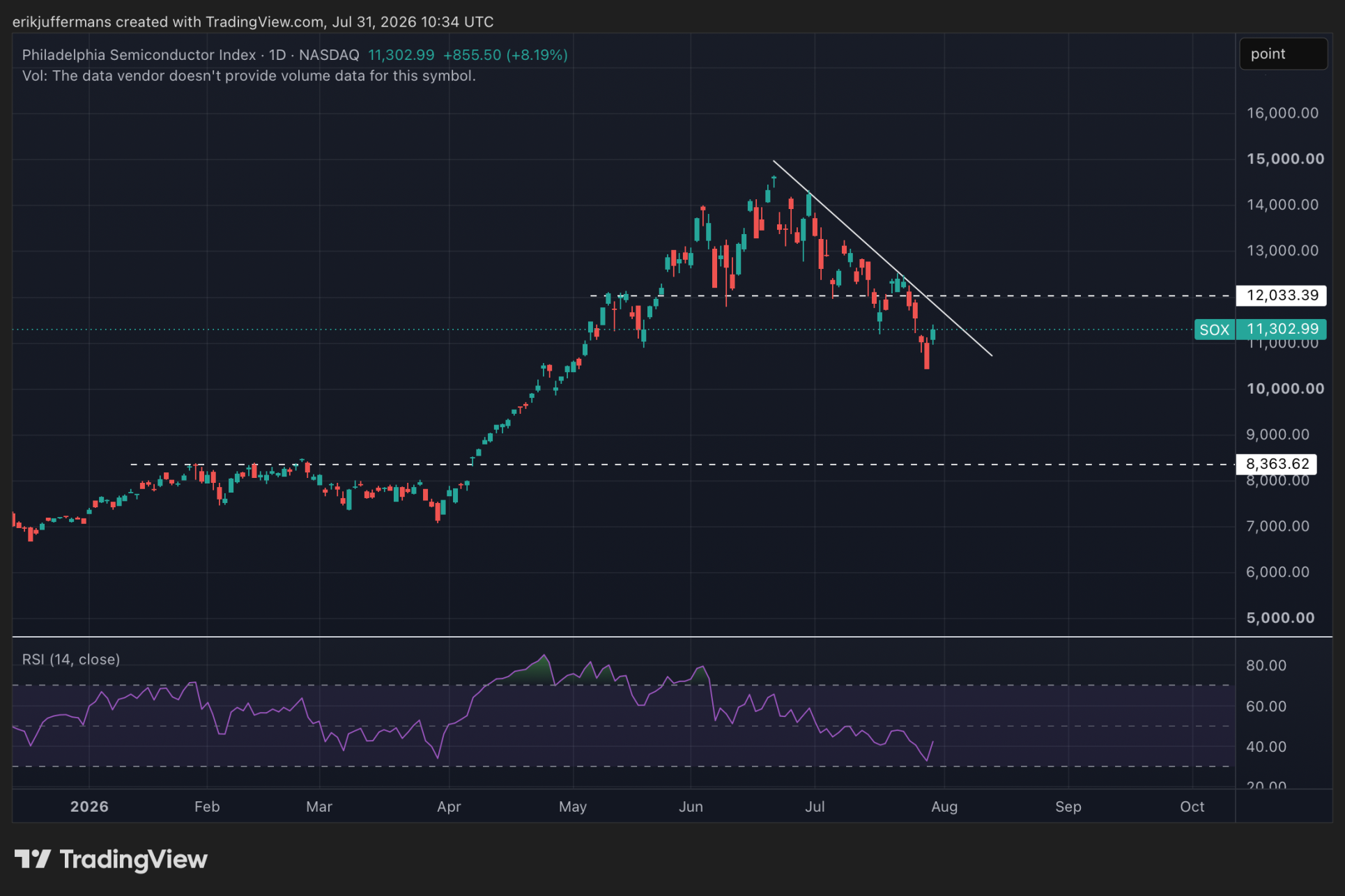The width and height of the screenshot is (1345, 896).
Task: Select the 8,363.62 horizontal line price label
Action: (x=1277, y=464)
